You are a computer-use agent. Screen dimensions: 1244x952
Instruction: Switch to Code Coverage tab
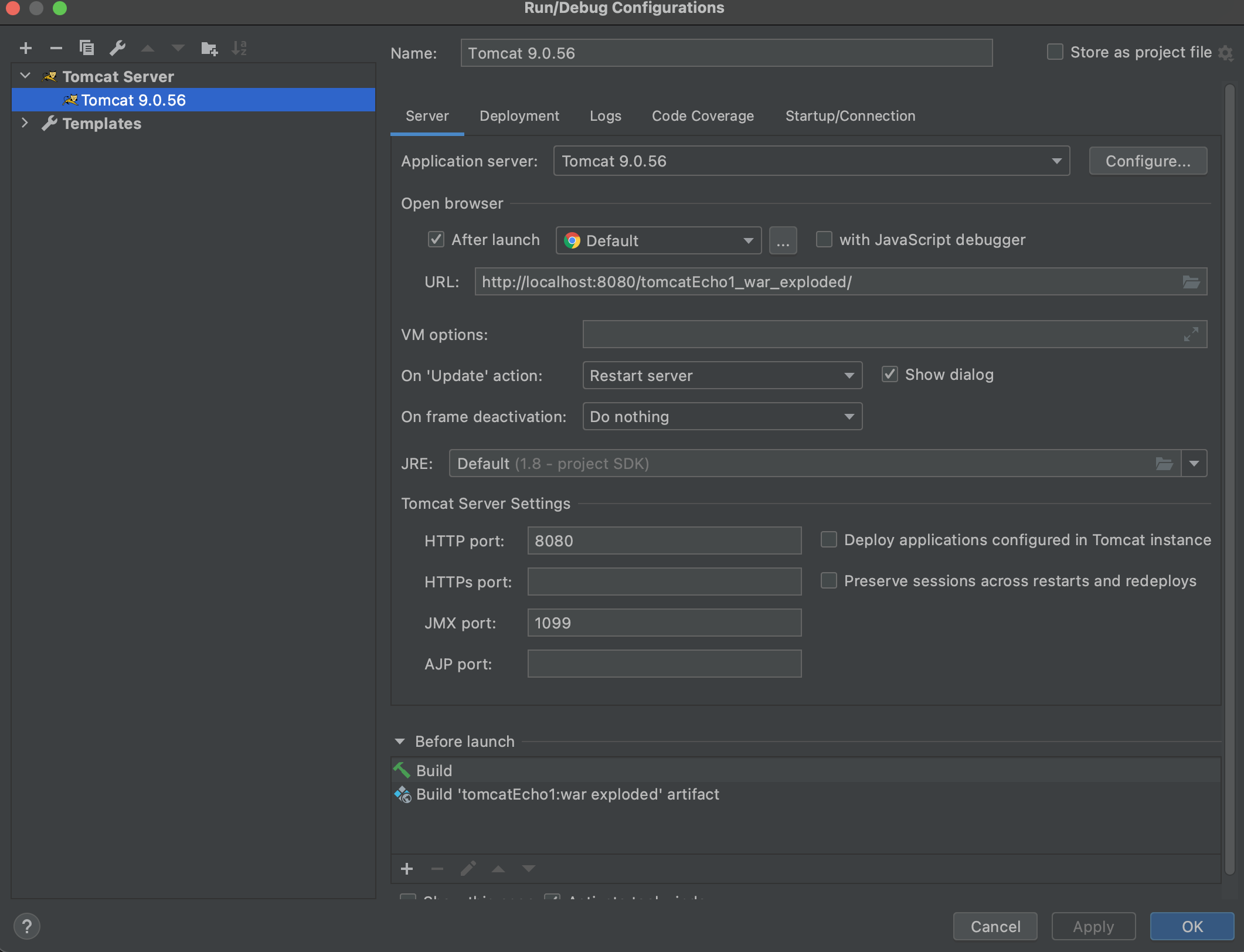coord(703,116)
